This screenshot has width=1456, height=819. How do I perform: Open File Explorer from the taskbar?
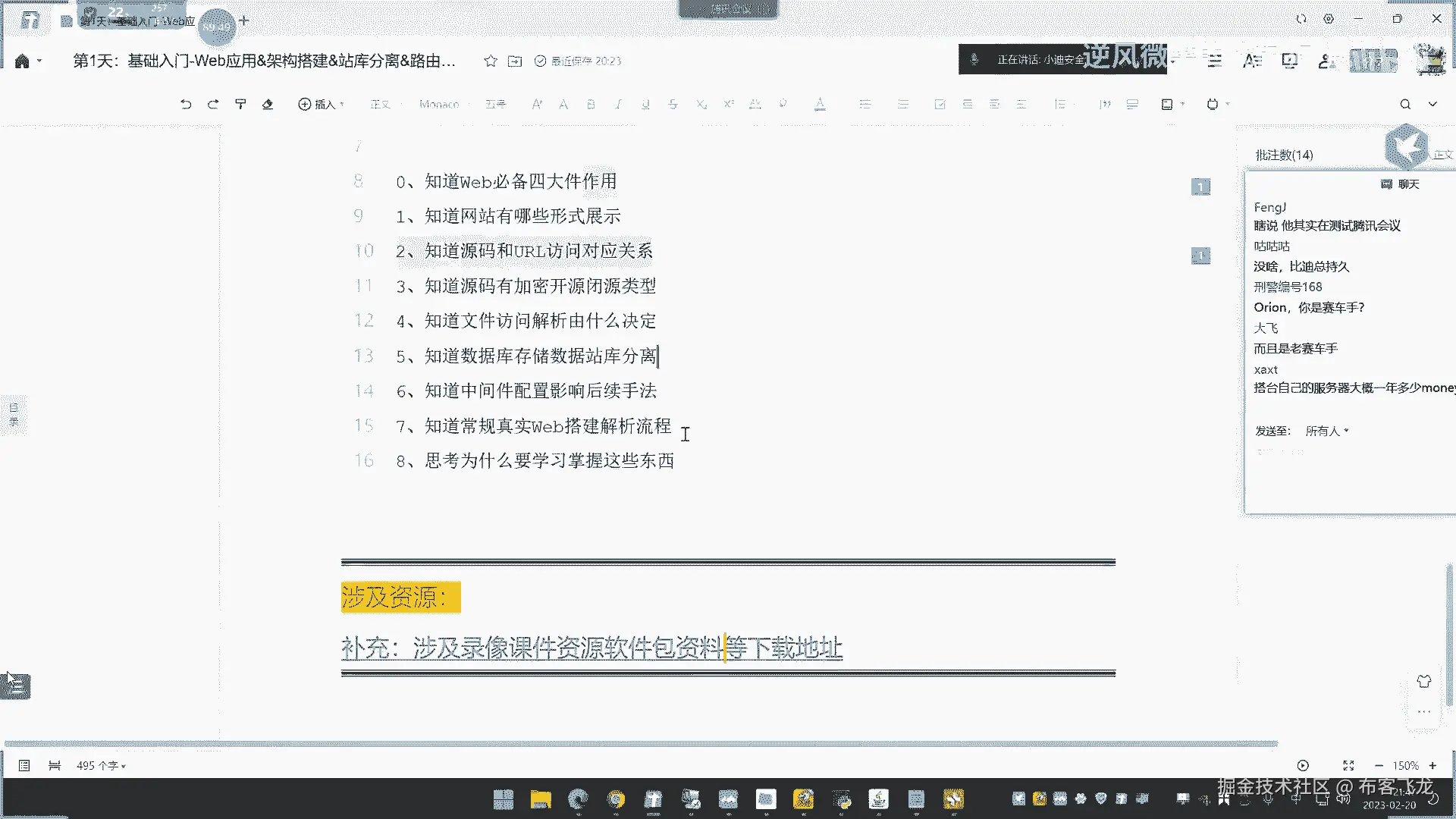click(541, 799)
